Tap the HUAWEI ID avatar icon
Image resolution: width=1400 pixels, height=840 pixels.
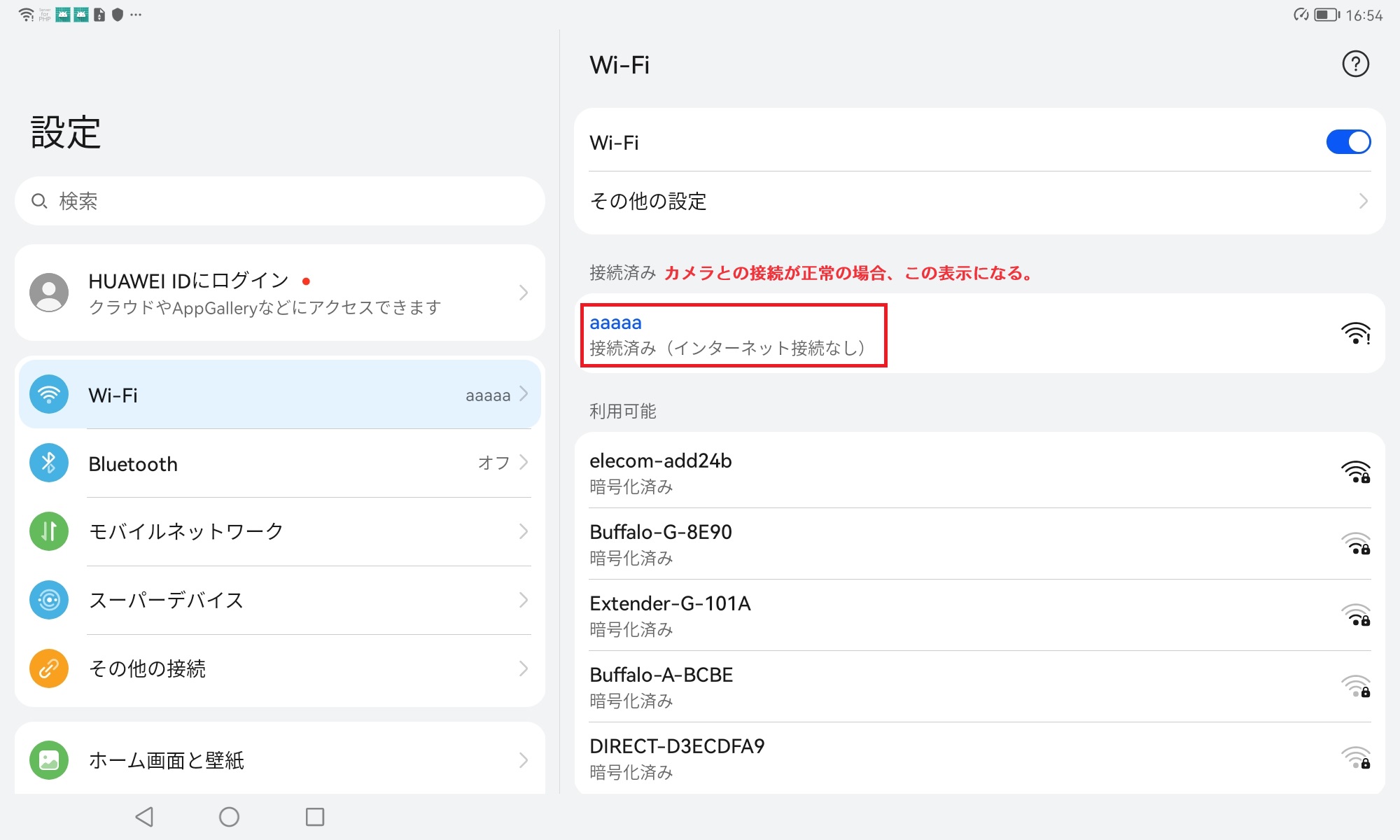point(49,293)
